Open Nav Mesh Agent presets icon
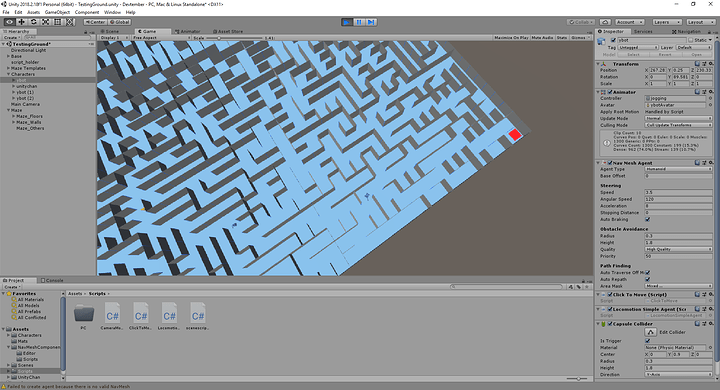Screen dimensions: 720x390 click(704, 163)
